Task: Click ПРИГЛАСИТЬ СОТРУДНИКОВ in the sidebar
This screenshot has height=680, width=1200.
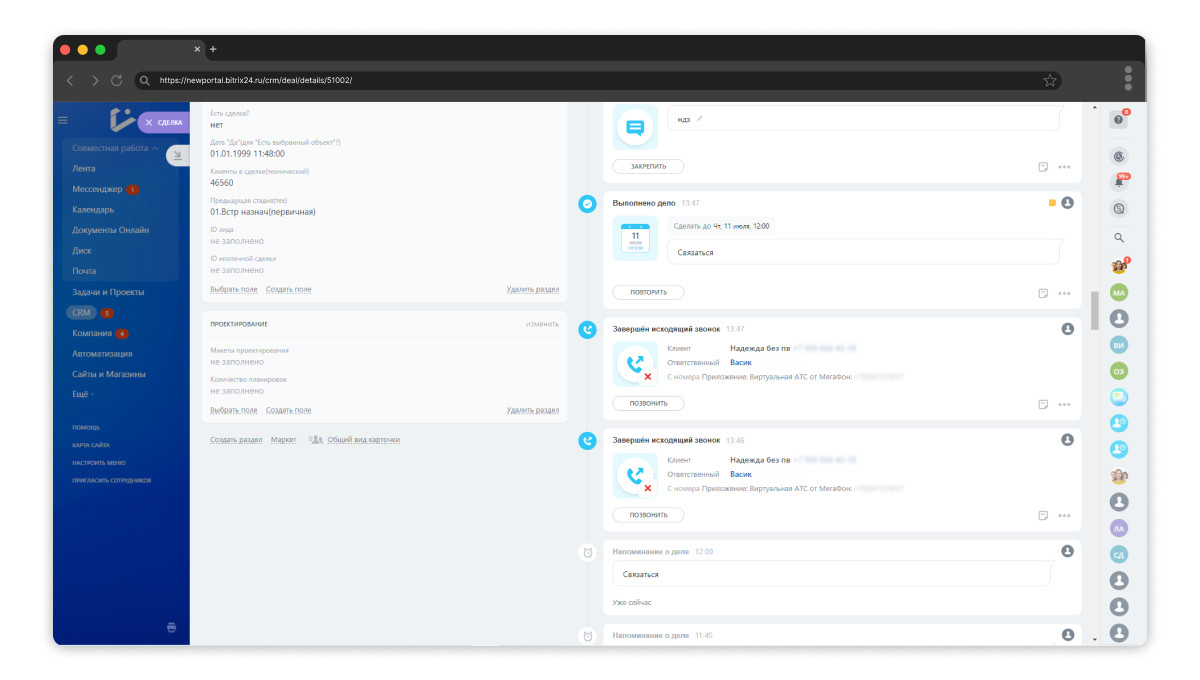Action: point(112,480)
